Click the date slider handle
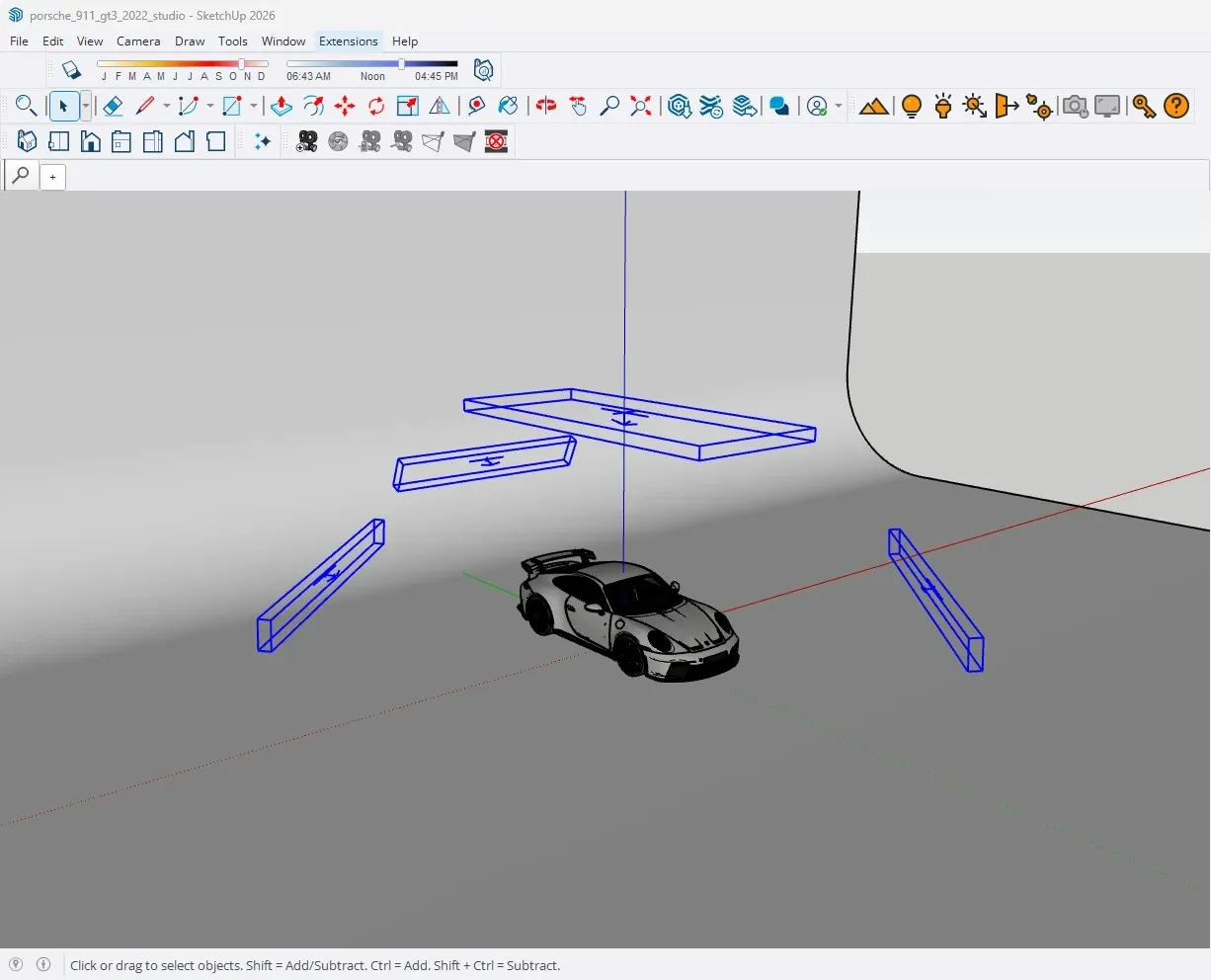 point(242,64)
